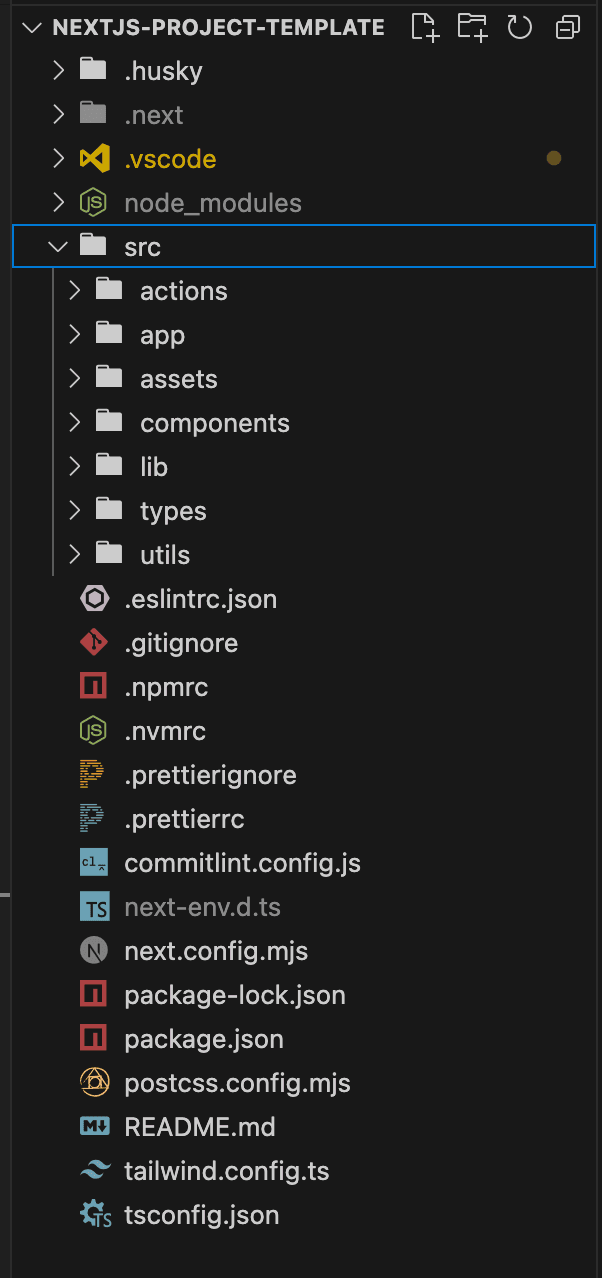Expand the .vscode folder
This screenshot has height=1278, width=602.
pyautogui.click(x=57, y=158)
